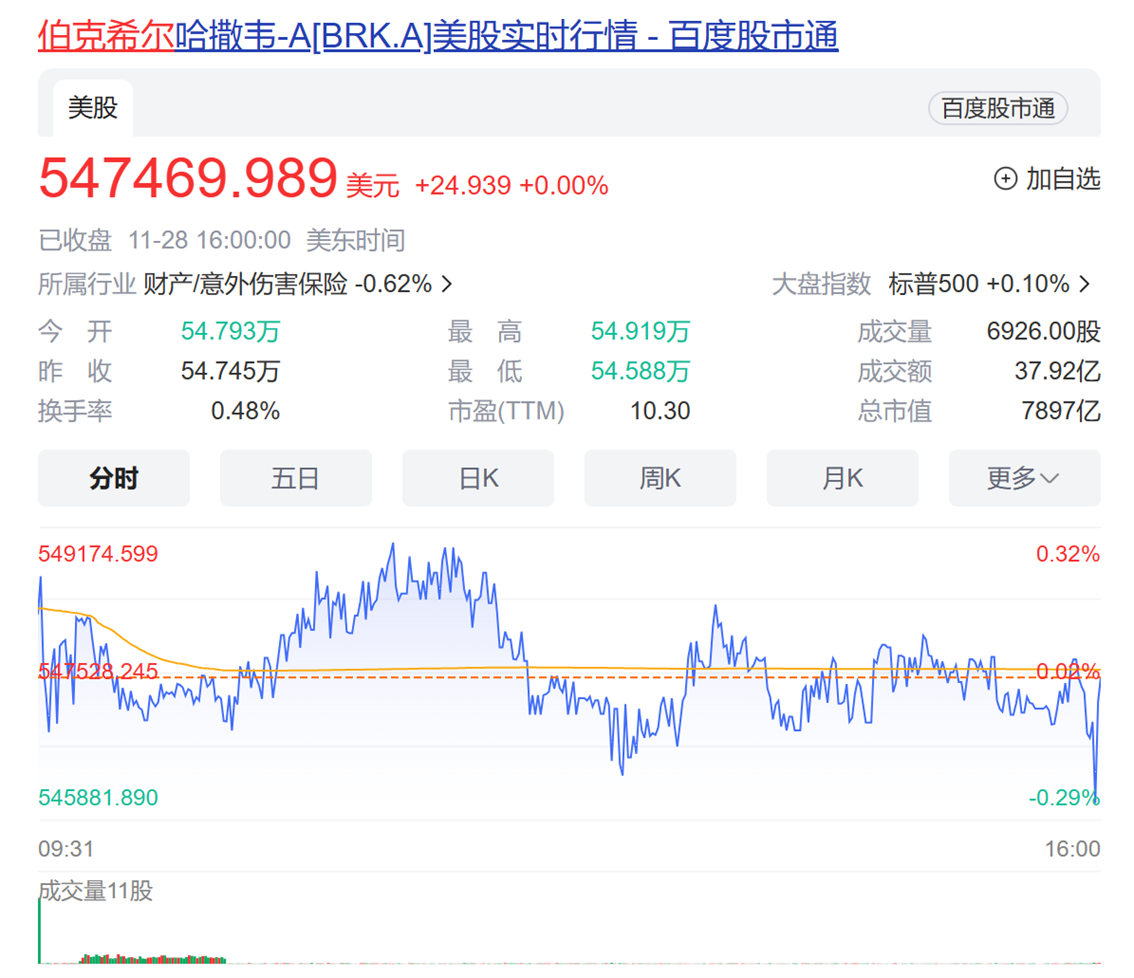Switch to the 日K chart tab

pyautogui.click(x=478, y=478)
